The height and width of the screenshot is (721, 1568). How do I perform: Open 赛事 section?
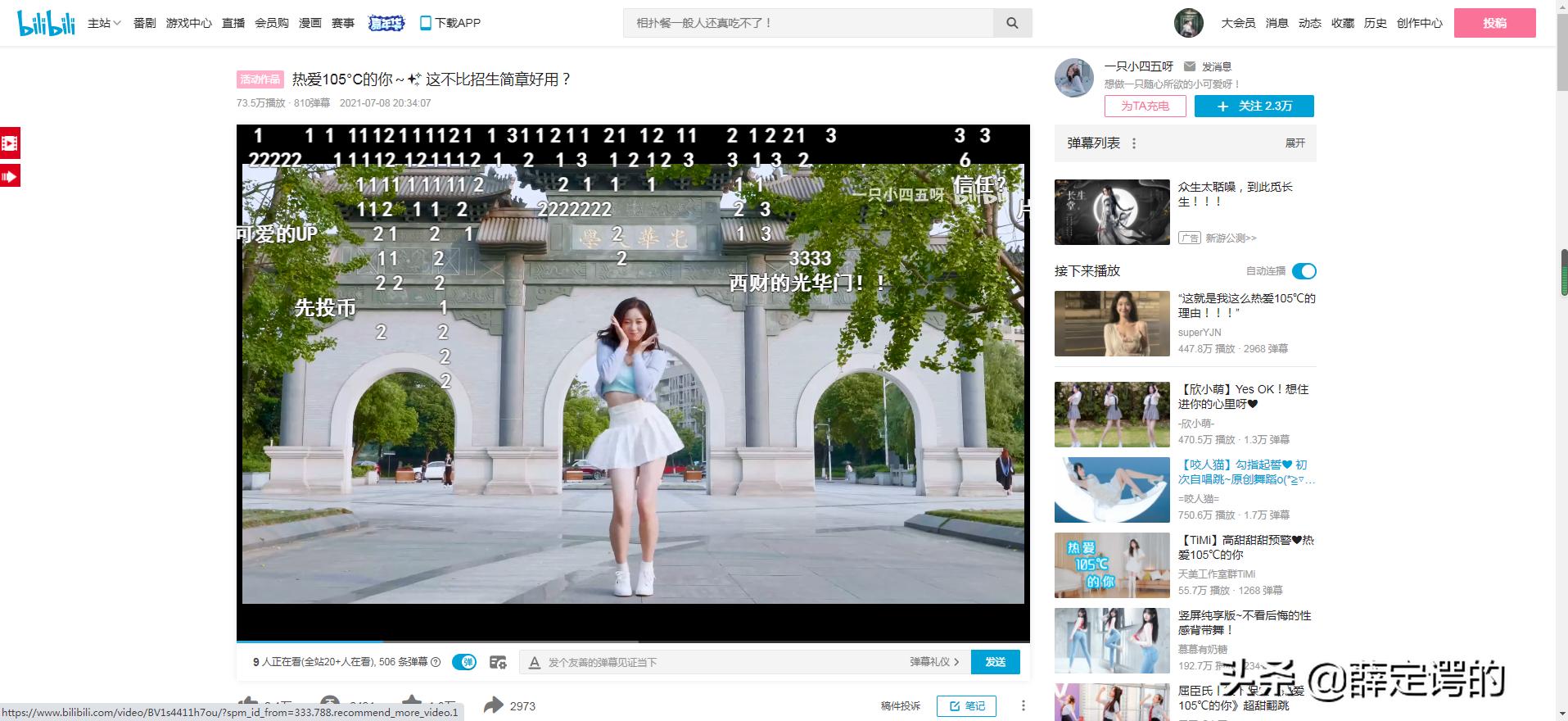pyautogui.click(x=343, y=23)
